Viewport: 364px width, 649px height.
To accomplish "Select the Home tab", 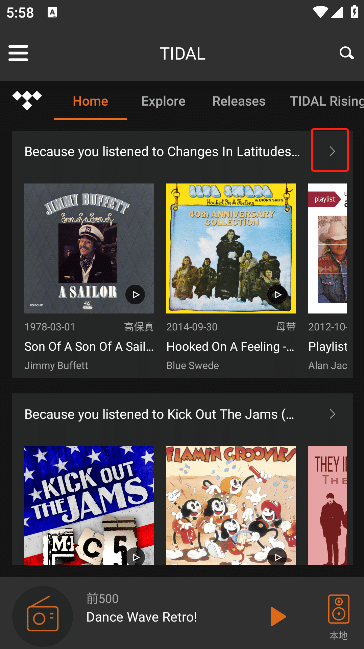I will tap(90, 101).
